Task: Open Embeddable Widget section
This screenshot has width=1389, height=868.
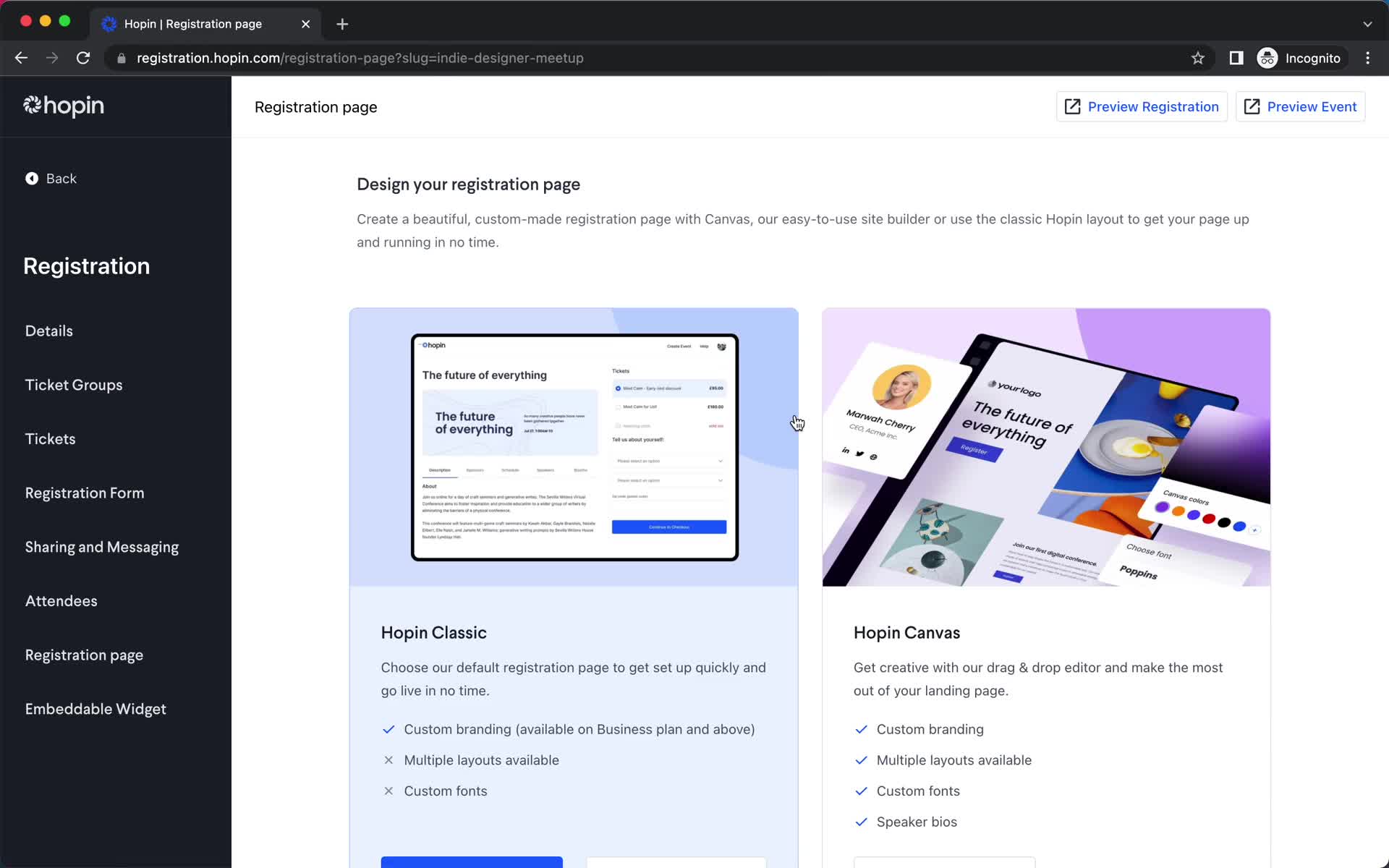Action: coord(95,710)
